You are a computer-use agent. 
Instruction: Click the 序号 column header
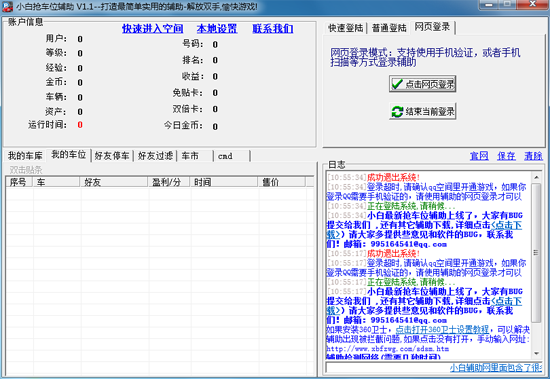pyautogui.click(x=19, y=182)
